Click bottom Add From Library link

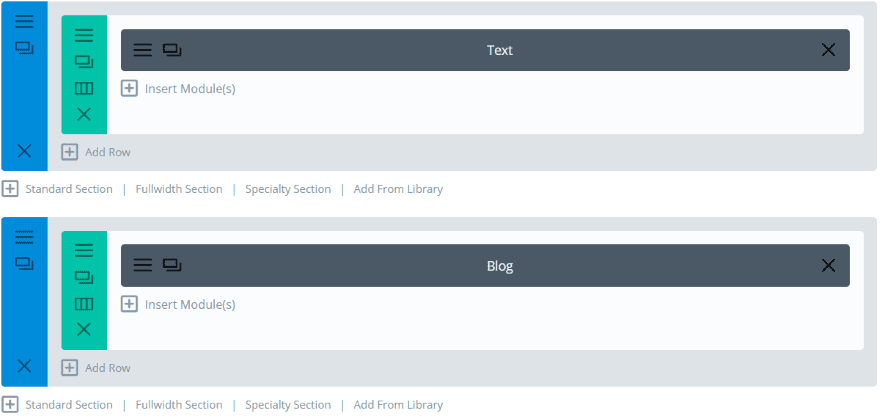(398, 405)
